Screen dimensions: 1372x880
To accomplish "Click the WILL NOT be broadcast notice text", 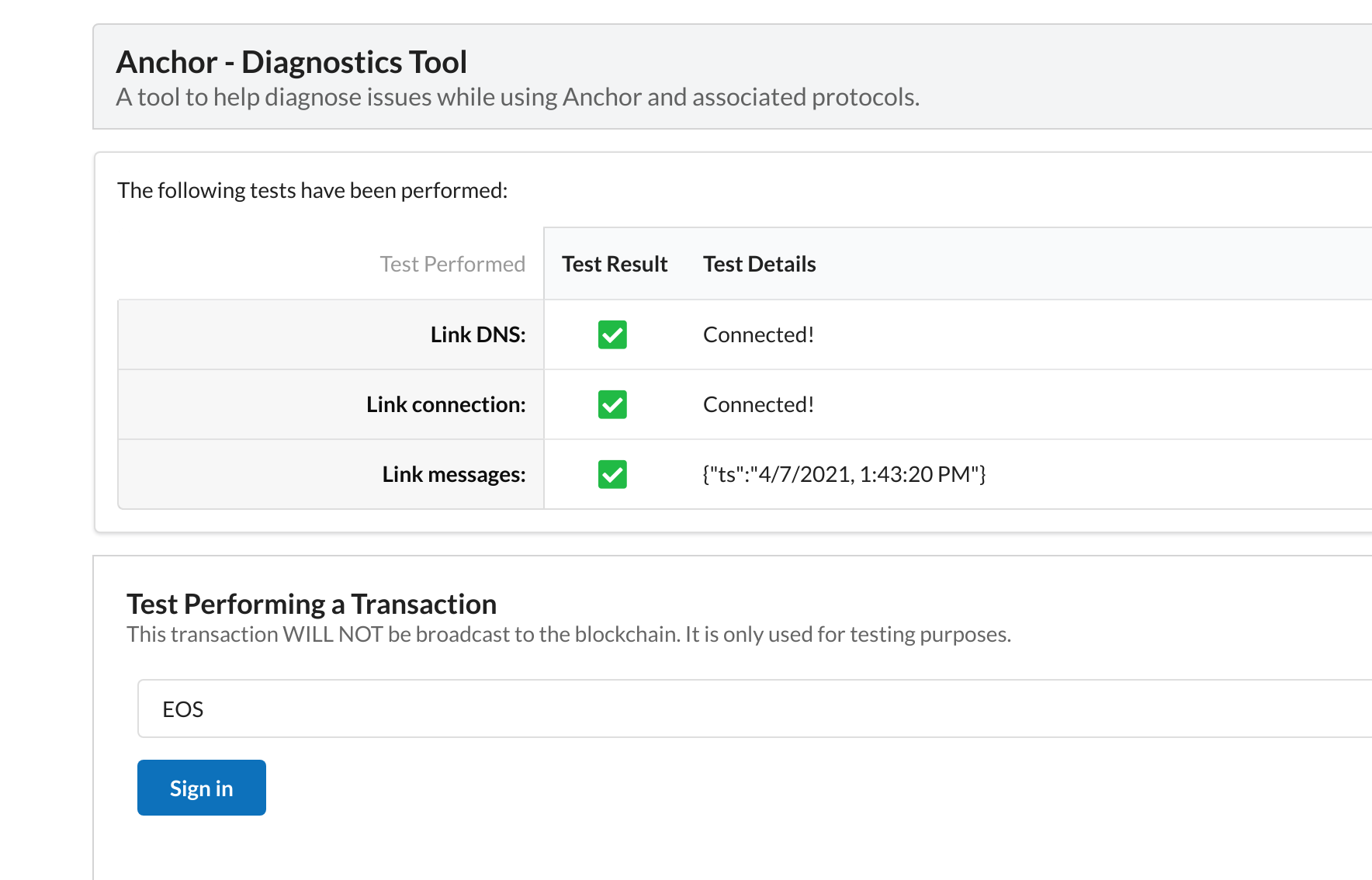I will (569, 634).
